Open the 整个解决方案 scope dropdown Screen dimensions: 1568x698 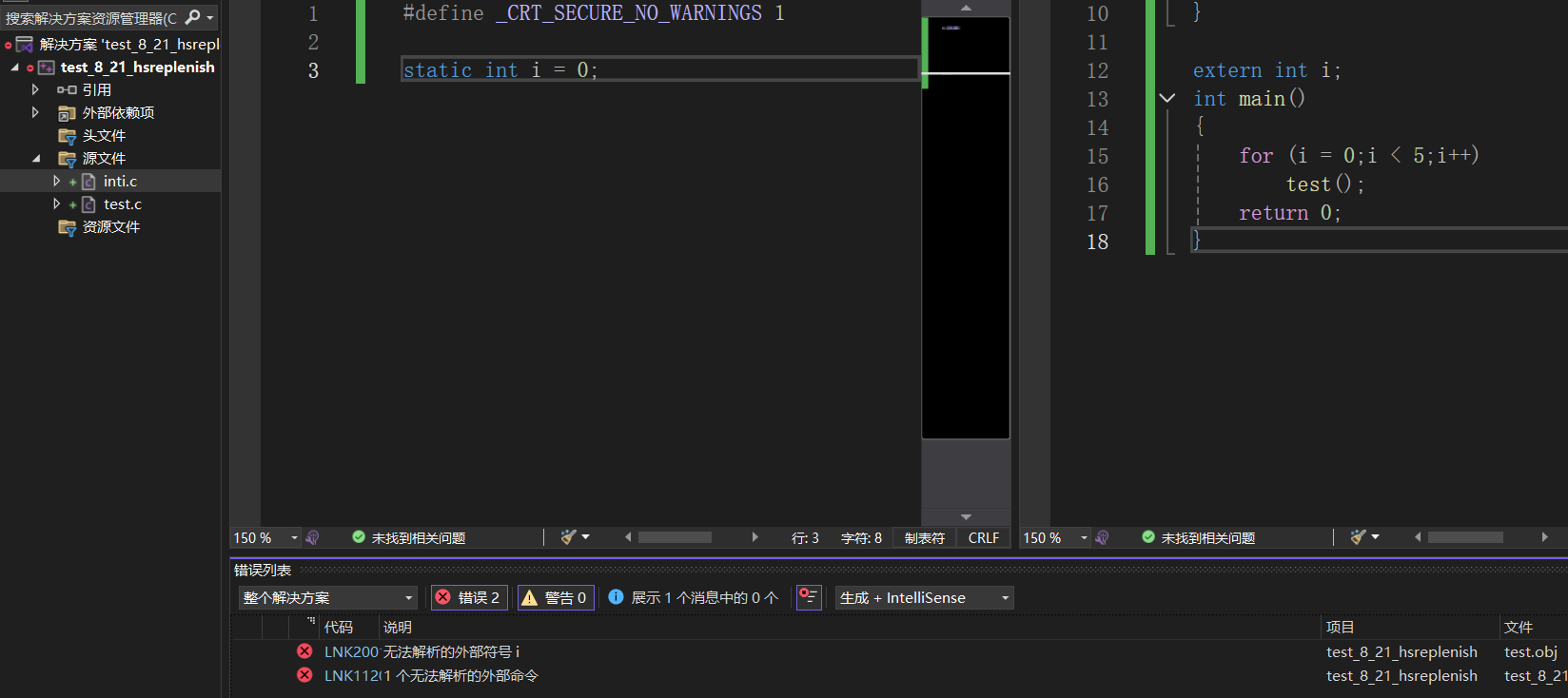[328, 597]
